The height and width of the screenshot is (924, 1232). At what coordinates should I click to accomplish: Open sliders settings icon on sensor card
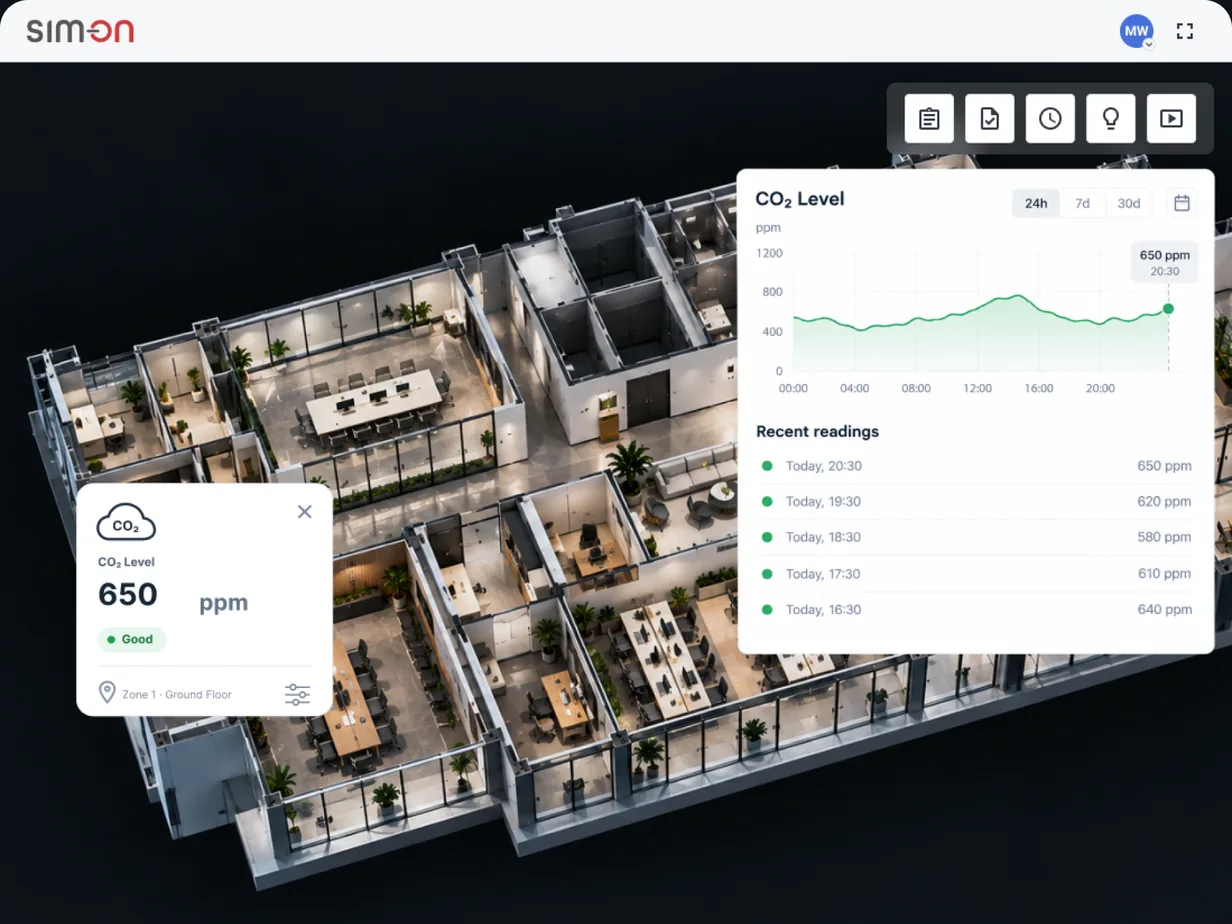(x=297, y=695)
